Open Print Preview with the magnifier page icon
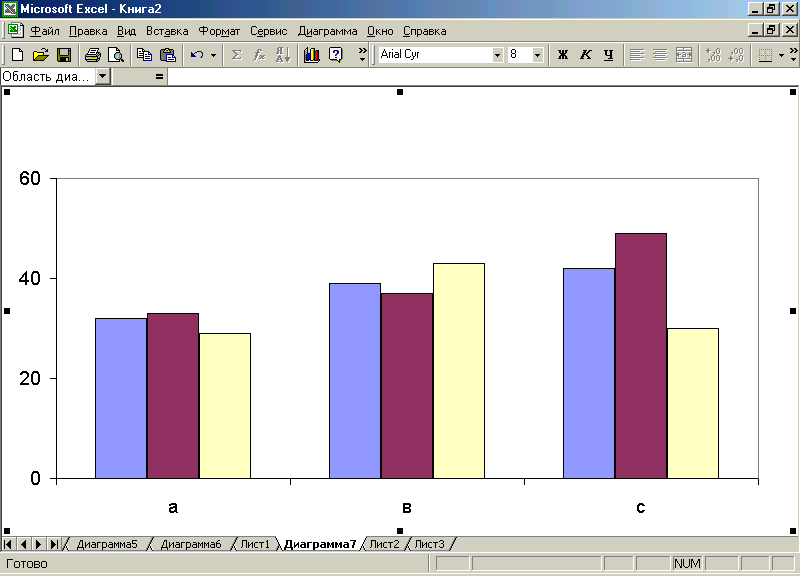800x576 pixels. click(x=116, y=55)
